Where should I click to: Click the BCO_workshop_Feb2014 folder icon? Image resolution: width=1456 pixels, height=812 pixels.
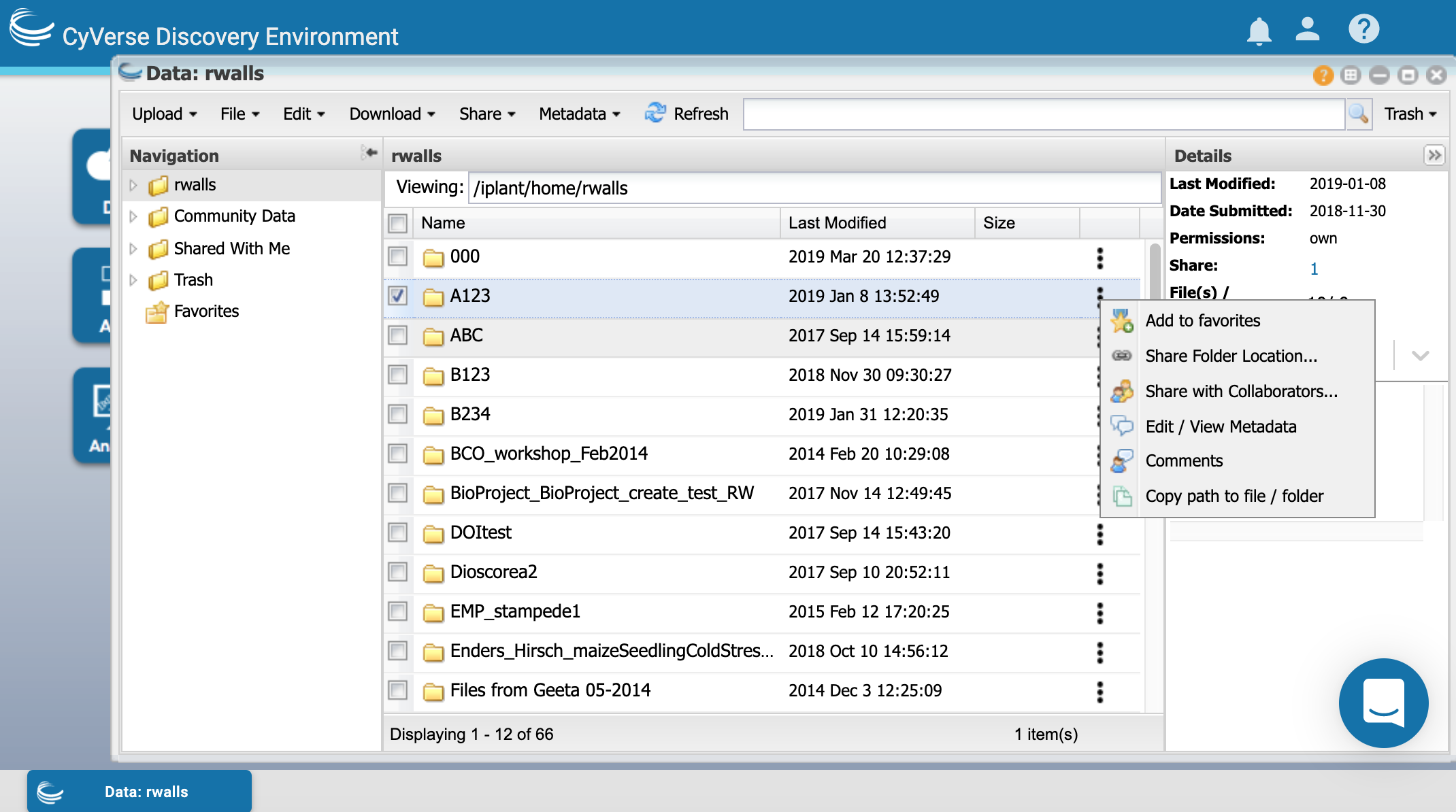(433, 455)
